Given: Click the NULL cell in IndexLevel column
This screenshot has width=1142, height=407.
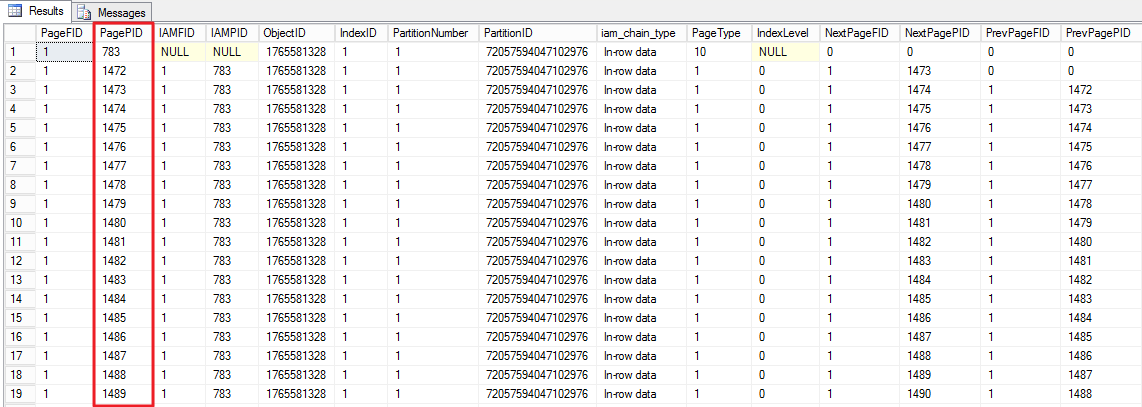Looking at the screenshot, I should pyautogui.click(x=786, y=52).
